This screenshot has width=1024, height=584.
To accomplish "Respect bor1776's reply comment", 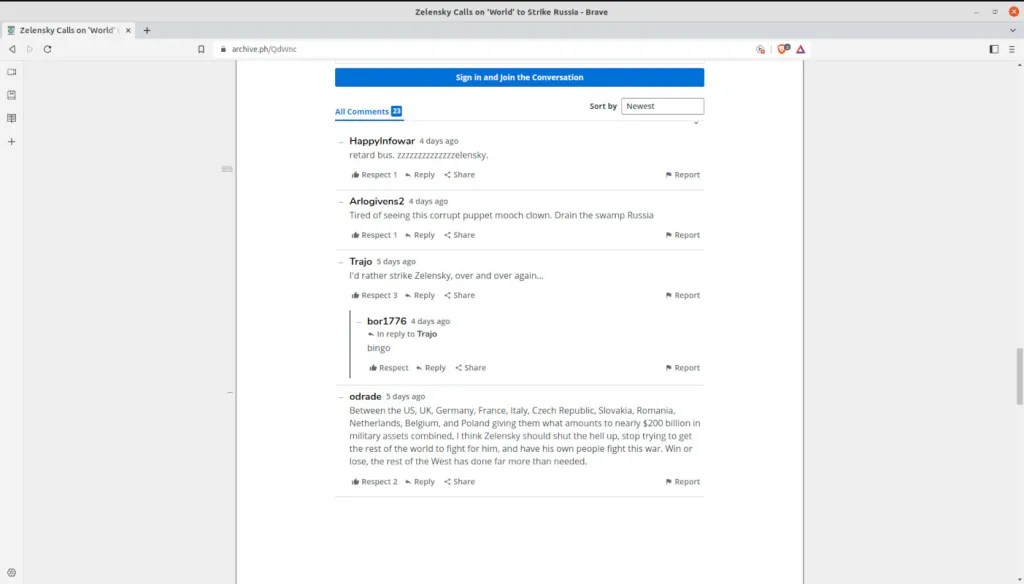I will (389, 368).
